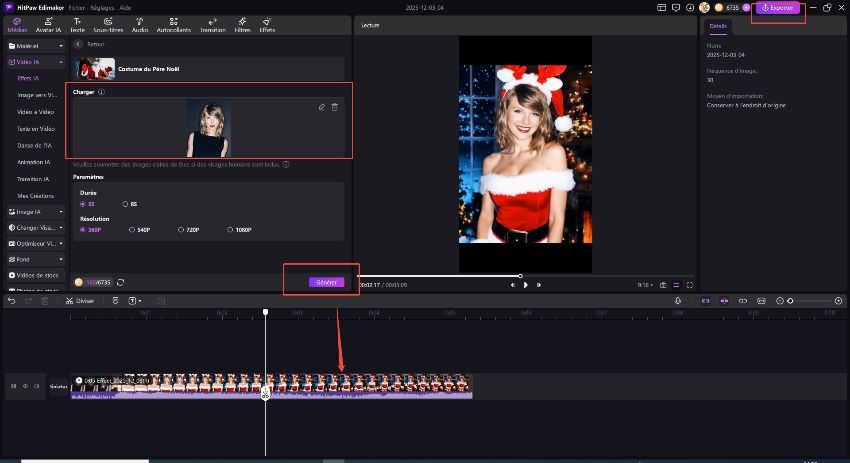Select the Texte tool

click(x=78, y=25)
